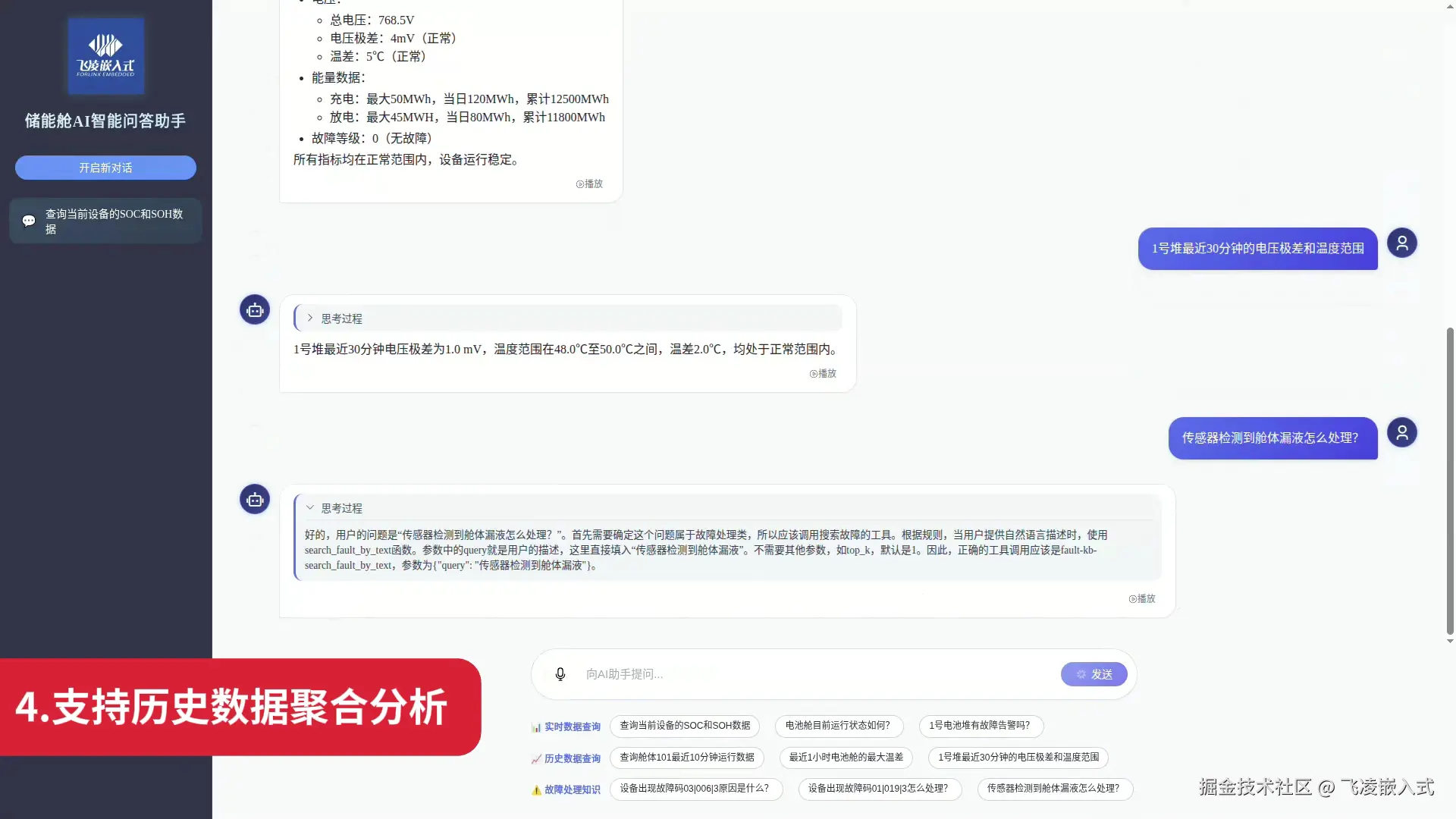Viewport: 1456px width, 819px height.
Task: Choose suggestion 查询当前设备的SOC和SOH数据
Action: click(685, 726)
